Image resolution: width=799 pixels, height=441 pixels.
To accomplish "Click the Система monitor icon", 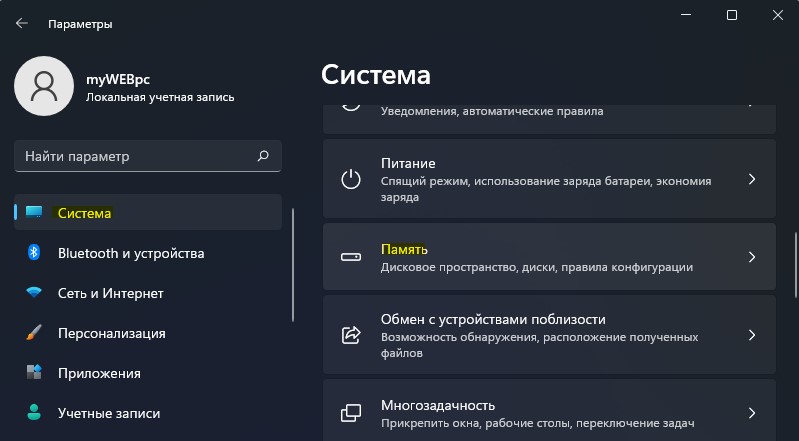I will pyautogui.click(x=34, y=212).
